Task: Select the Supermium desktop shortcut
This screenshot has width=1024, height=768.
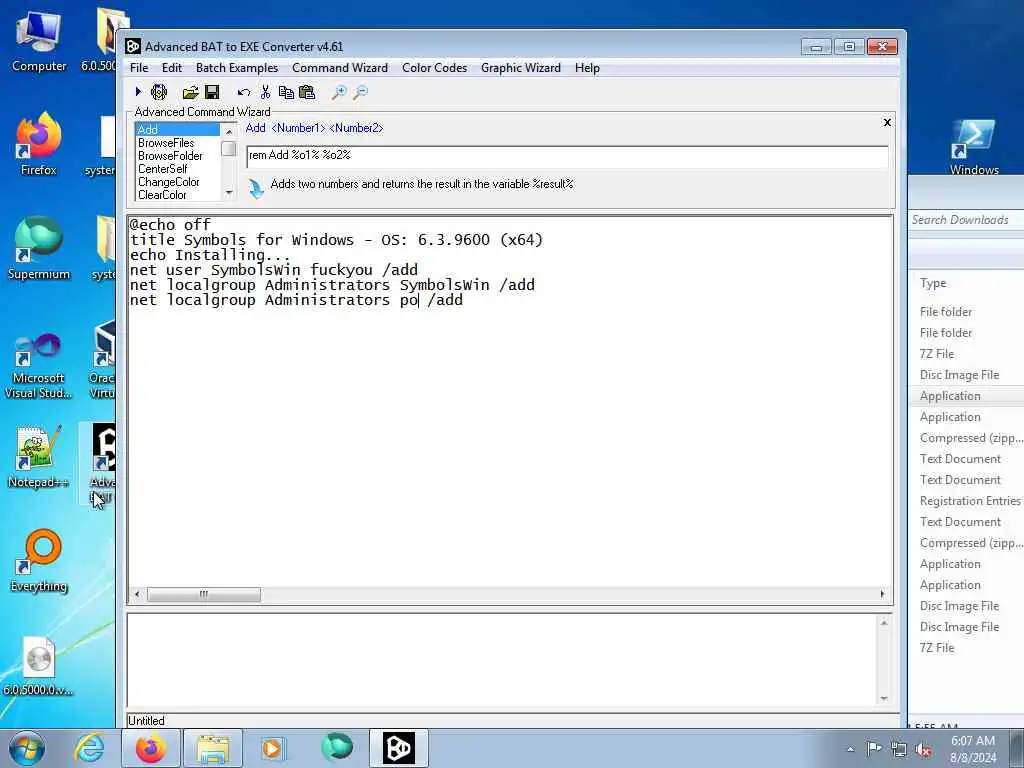Action: [x=39, y=248]
